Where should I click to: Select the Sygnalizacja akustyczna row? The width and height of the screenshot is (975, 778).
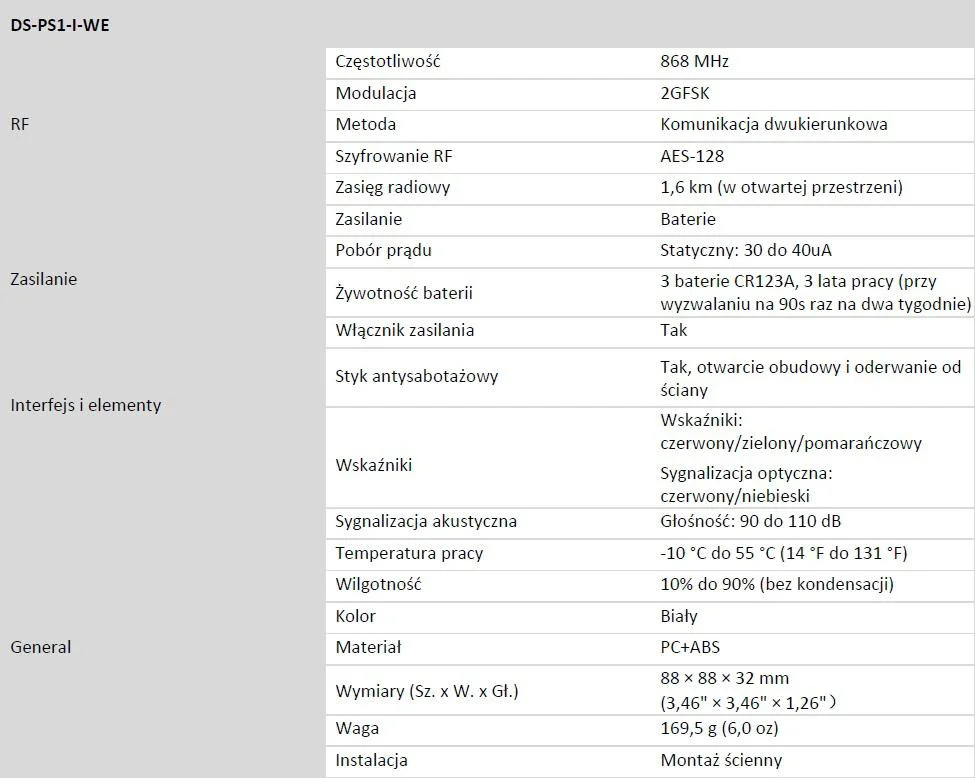click(426, 521)
